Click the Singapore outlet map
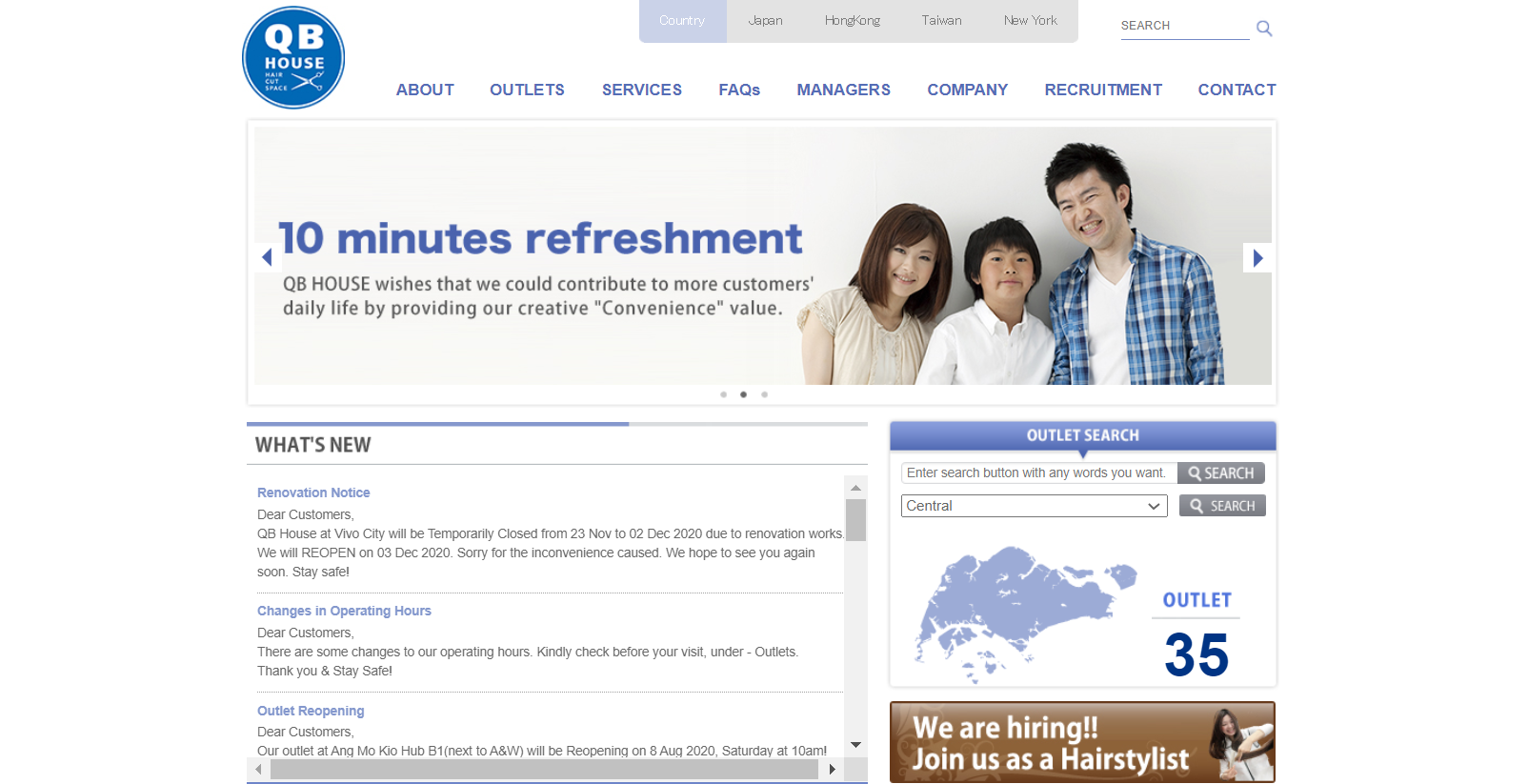This screenshot has height=784, width=1528. pos(1025,613)
